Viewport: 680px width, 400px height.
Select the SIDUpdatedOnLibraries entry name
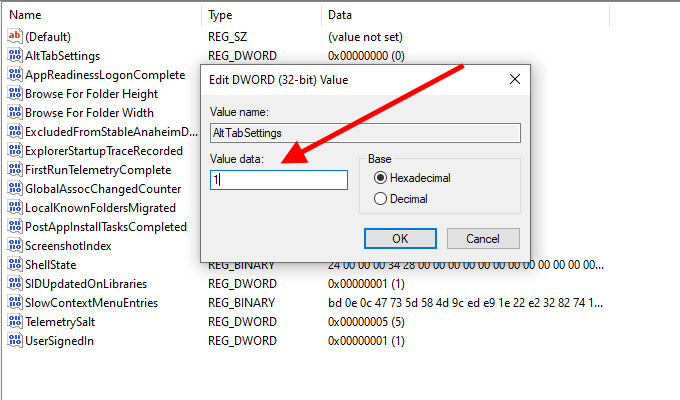point(86,284)
